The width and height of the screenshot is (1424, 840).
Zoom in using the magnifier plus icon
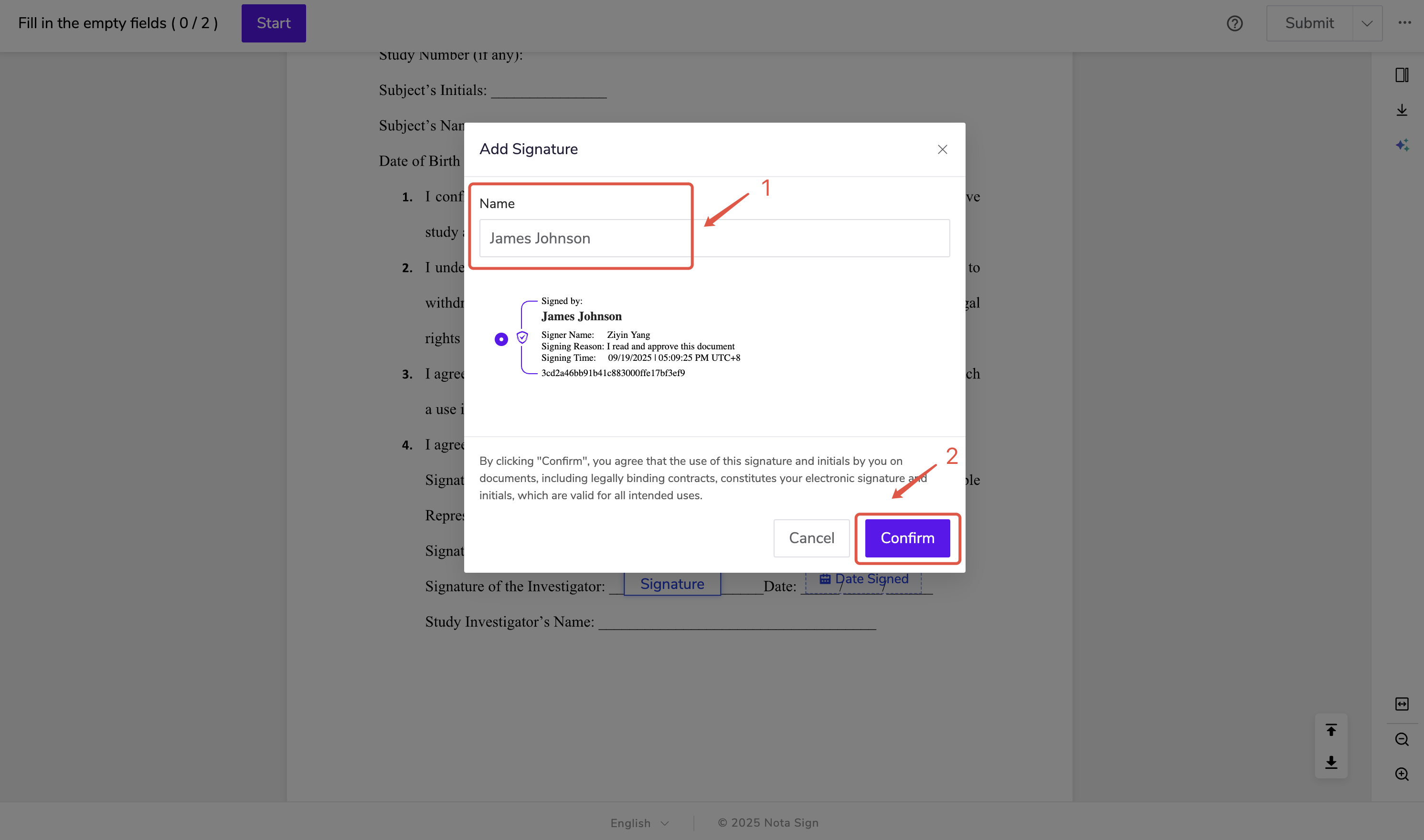1402,774
